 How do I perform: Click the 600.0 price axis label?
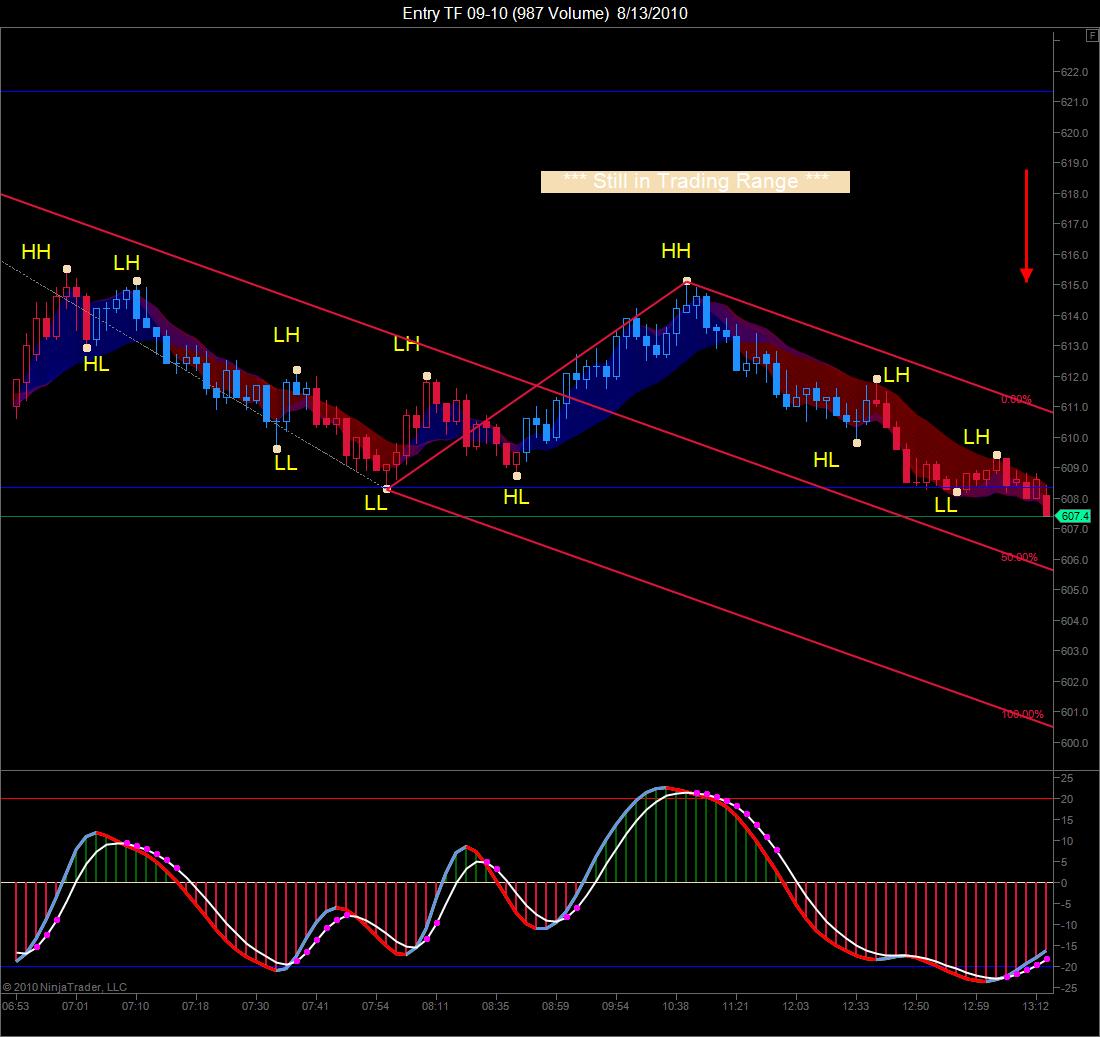coord(1074,743)
